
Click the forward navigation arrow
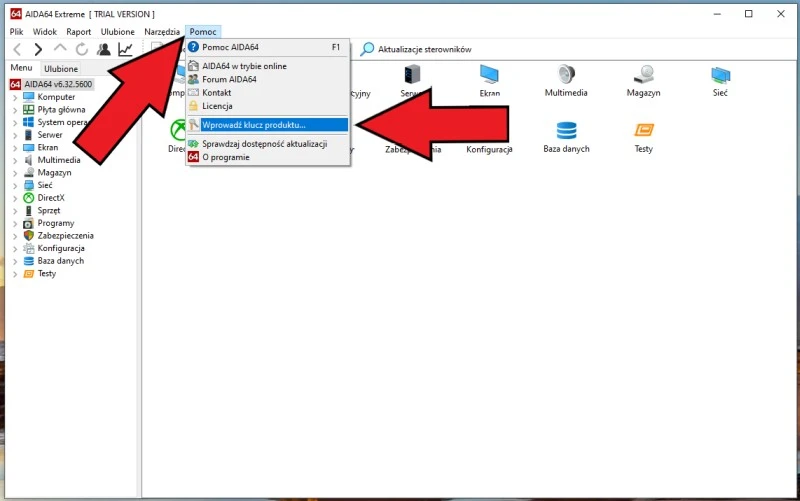coord(38,49)
